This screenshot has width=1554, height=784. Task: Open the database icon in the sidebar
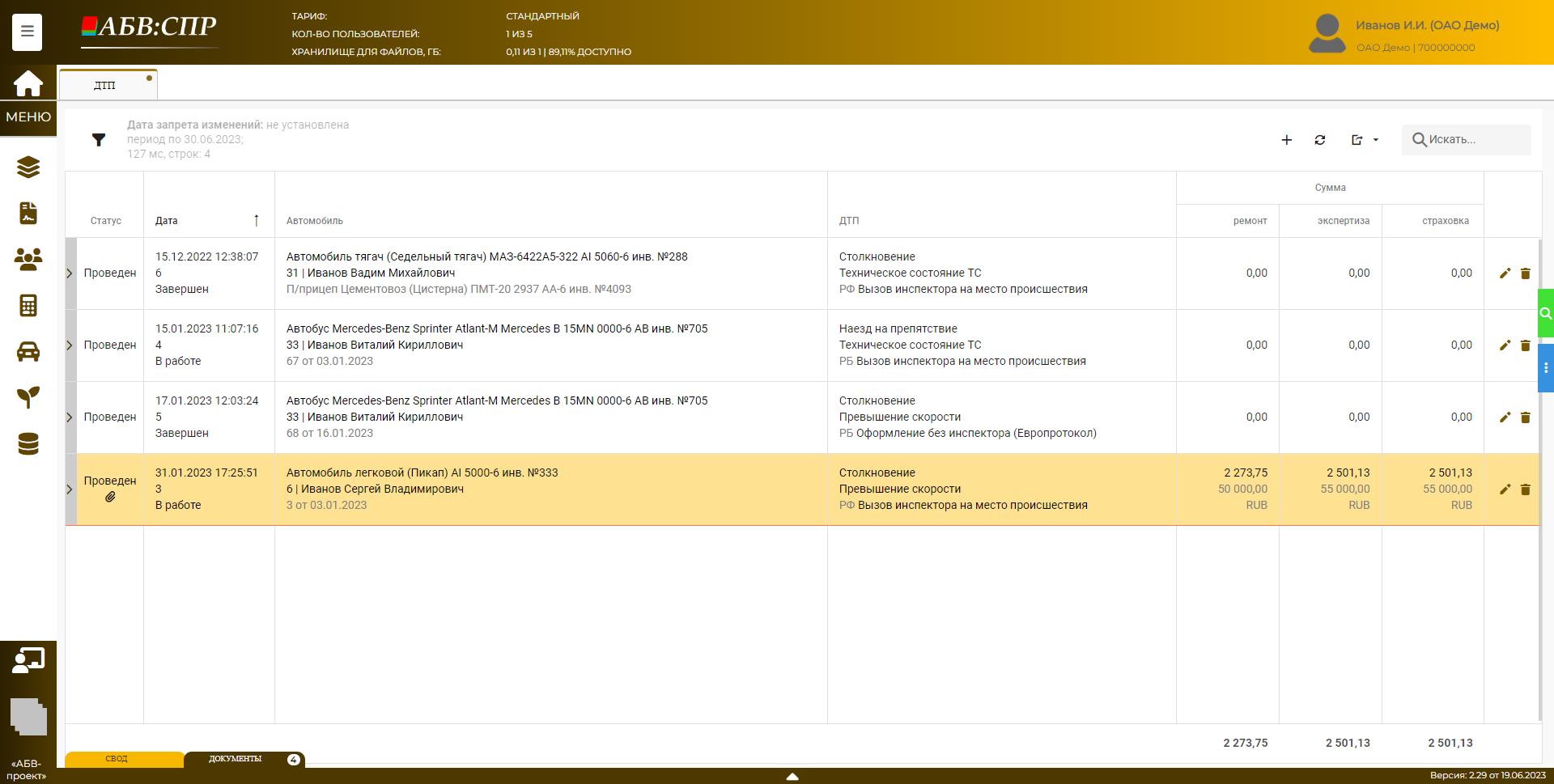click(x=28, y=443)
